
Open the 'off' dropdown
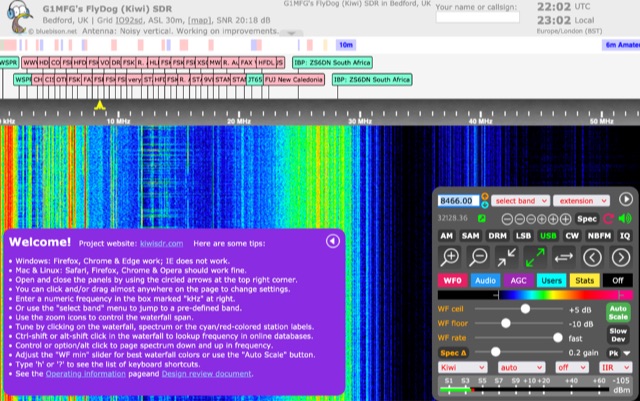pos(572,368)
